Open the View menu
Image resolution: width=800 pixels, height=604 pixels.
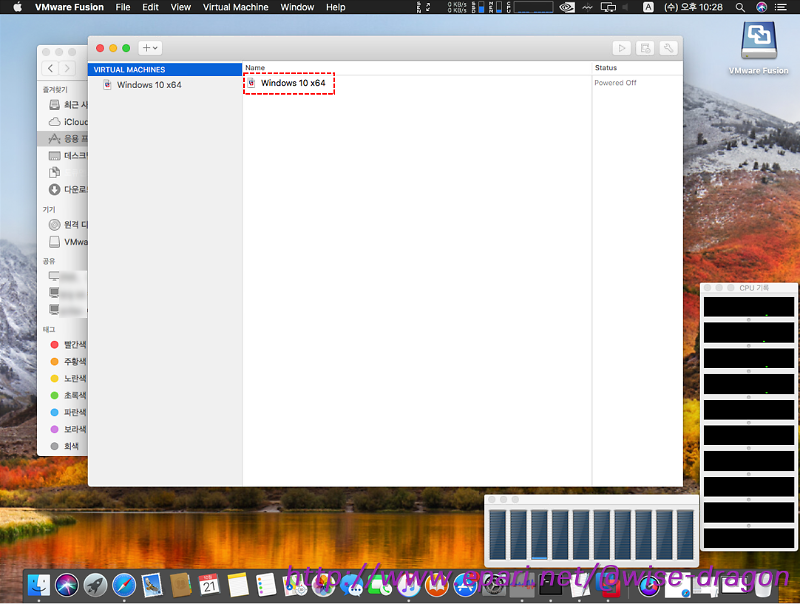click(181, 7)
